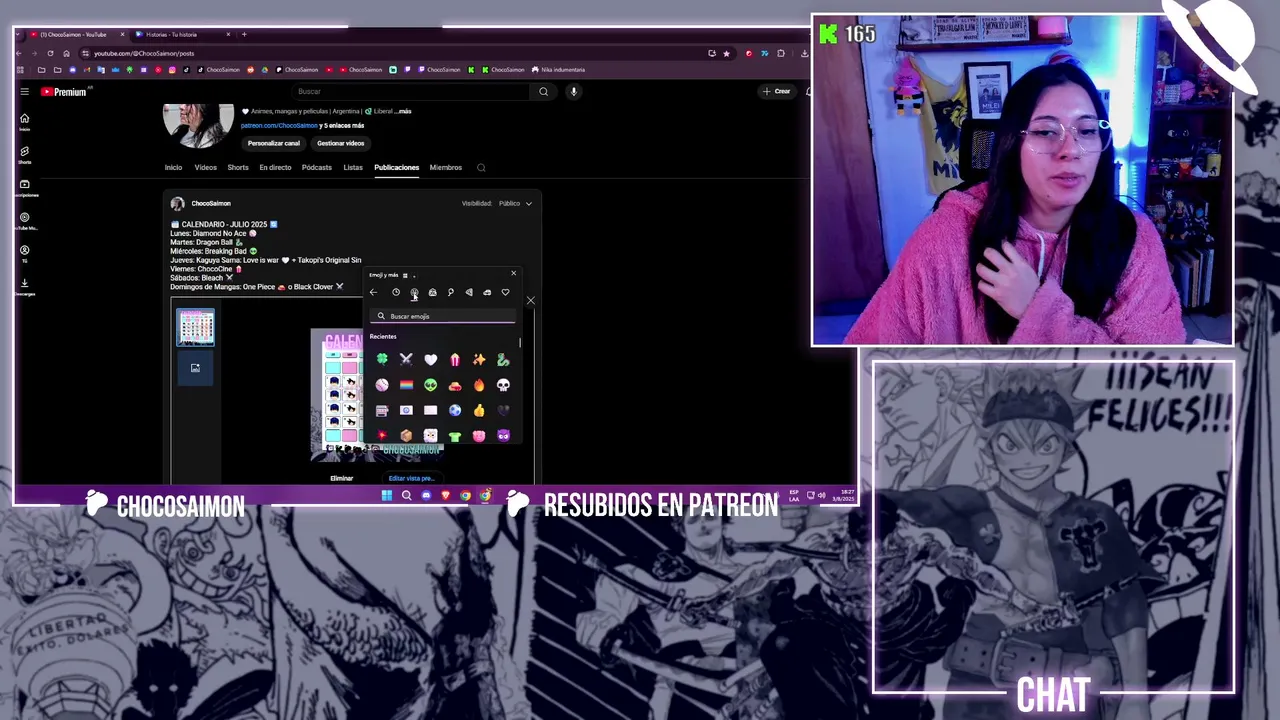Switch to the Videos channel tab
This screenshot has width=1280, height=720.
coord(205,167)
